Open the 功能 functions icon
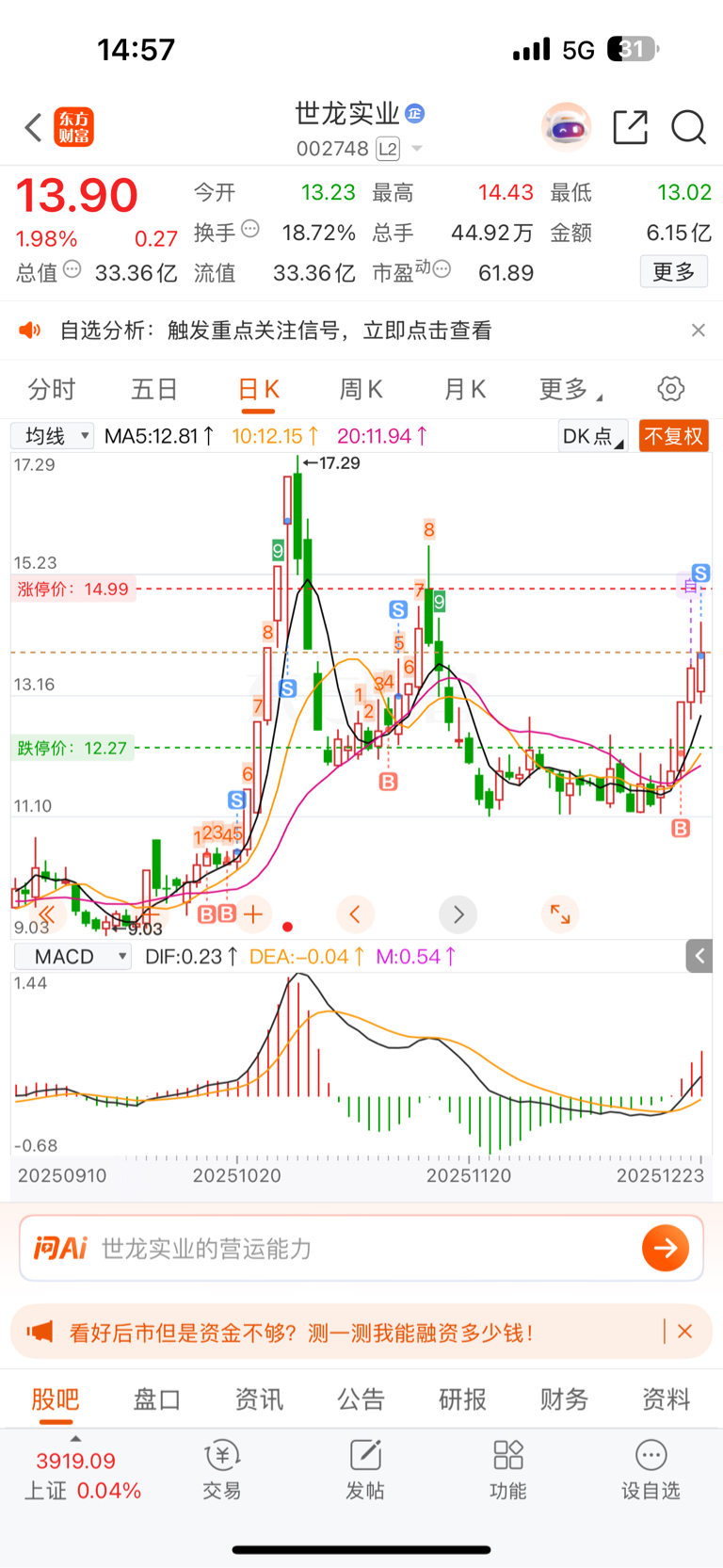Image resolution: width=723 pixels, height=1568 pixels. (508, 1470)
